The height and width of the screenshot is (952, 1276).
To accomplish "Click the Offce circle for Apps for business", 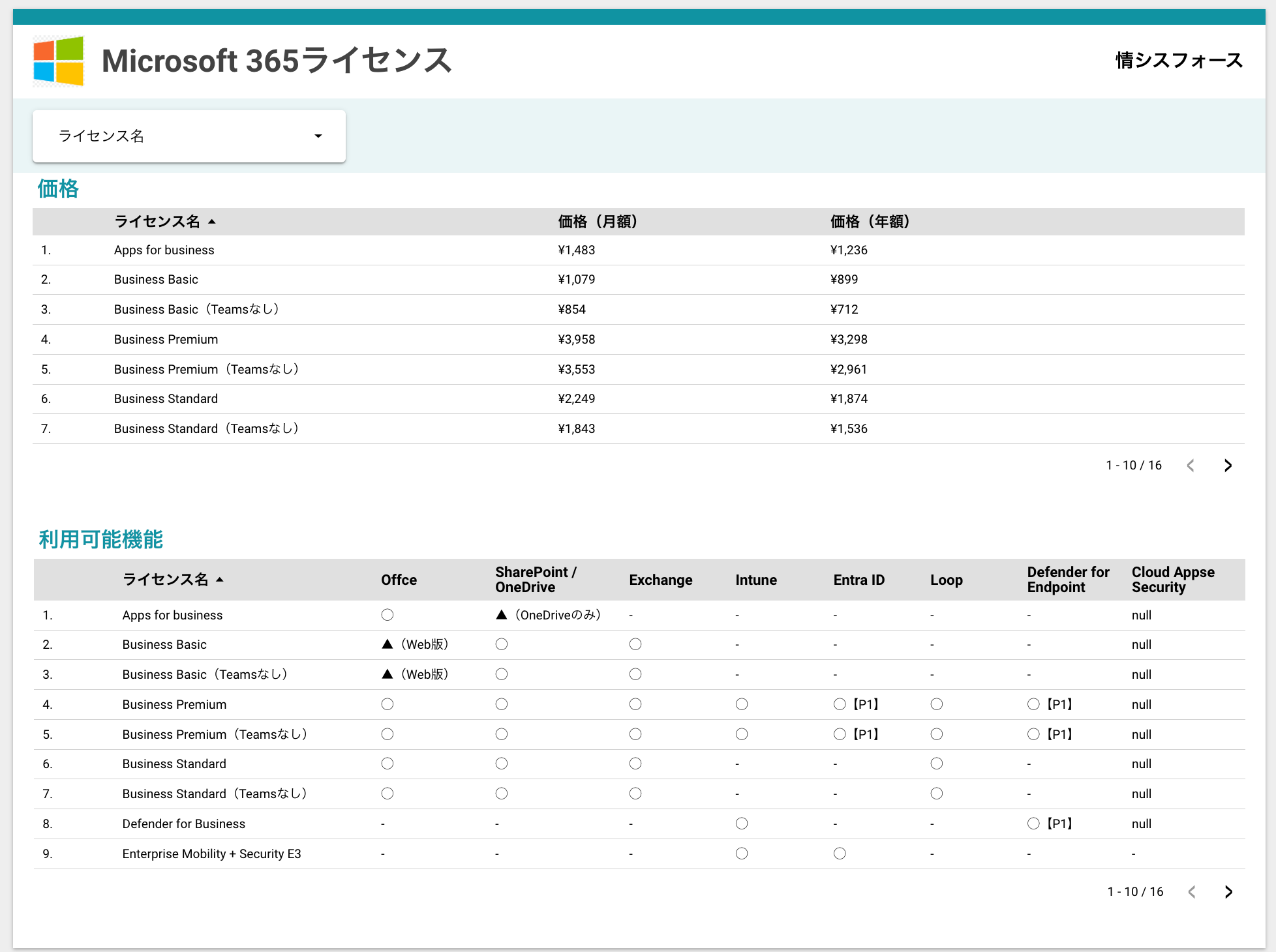I will [387, 615].
